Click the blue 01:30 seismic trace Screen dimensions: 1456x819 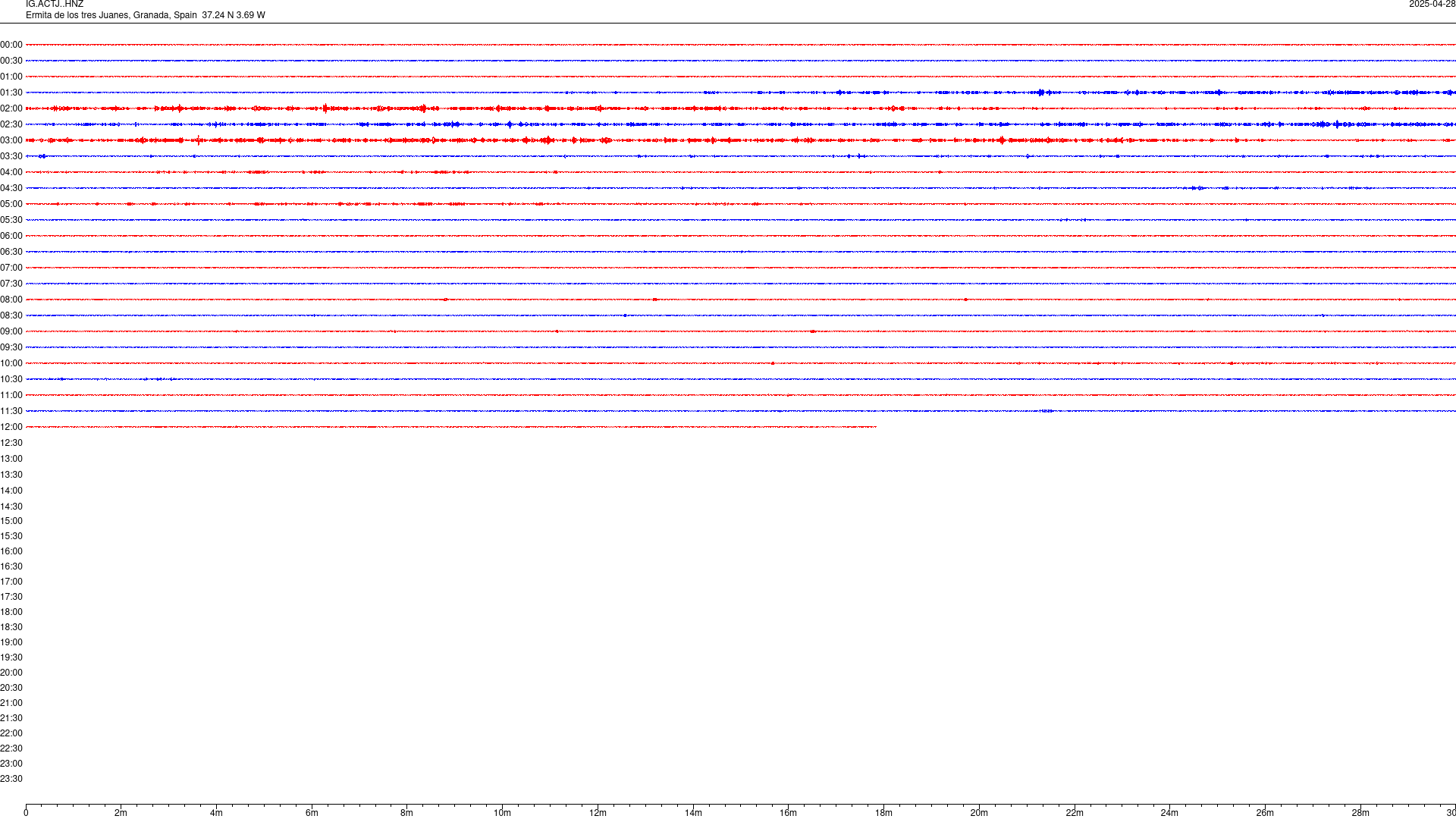(x=741, y=93)
